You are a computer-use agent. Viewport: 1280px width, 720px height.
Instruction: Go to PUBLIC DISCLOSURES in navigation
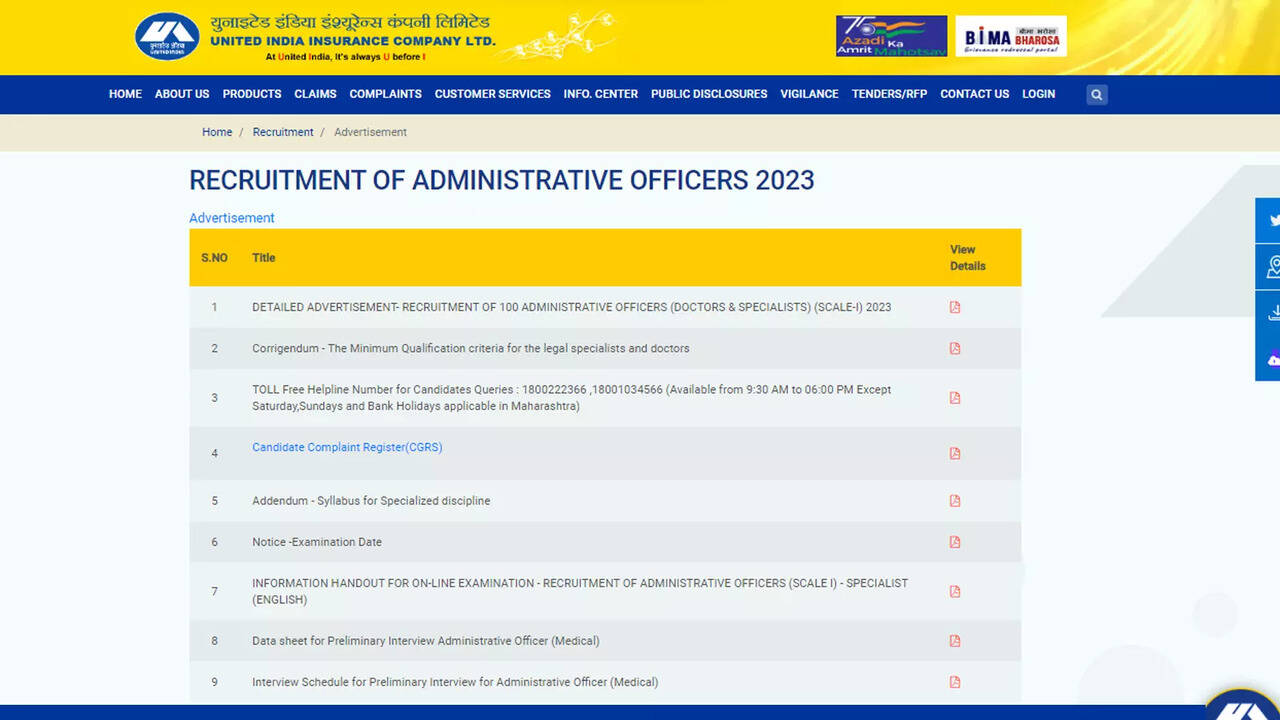pos(709,94)
